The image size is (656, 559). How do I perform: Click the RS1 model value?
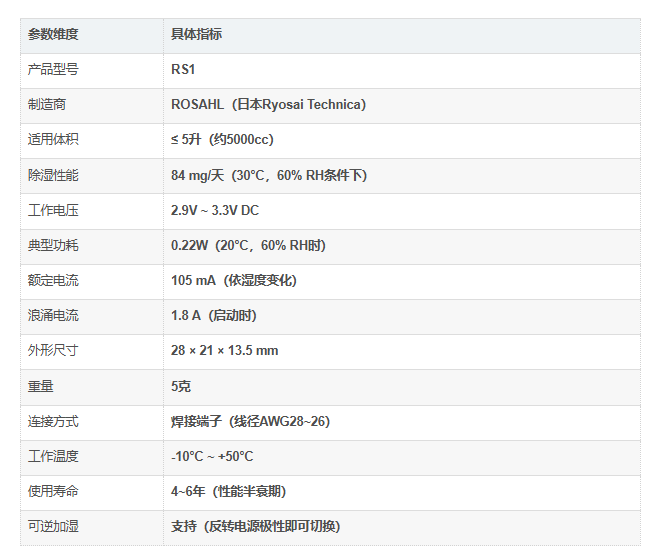tap(183, 69)
